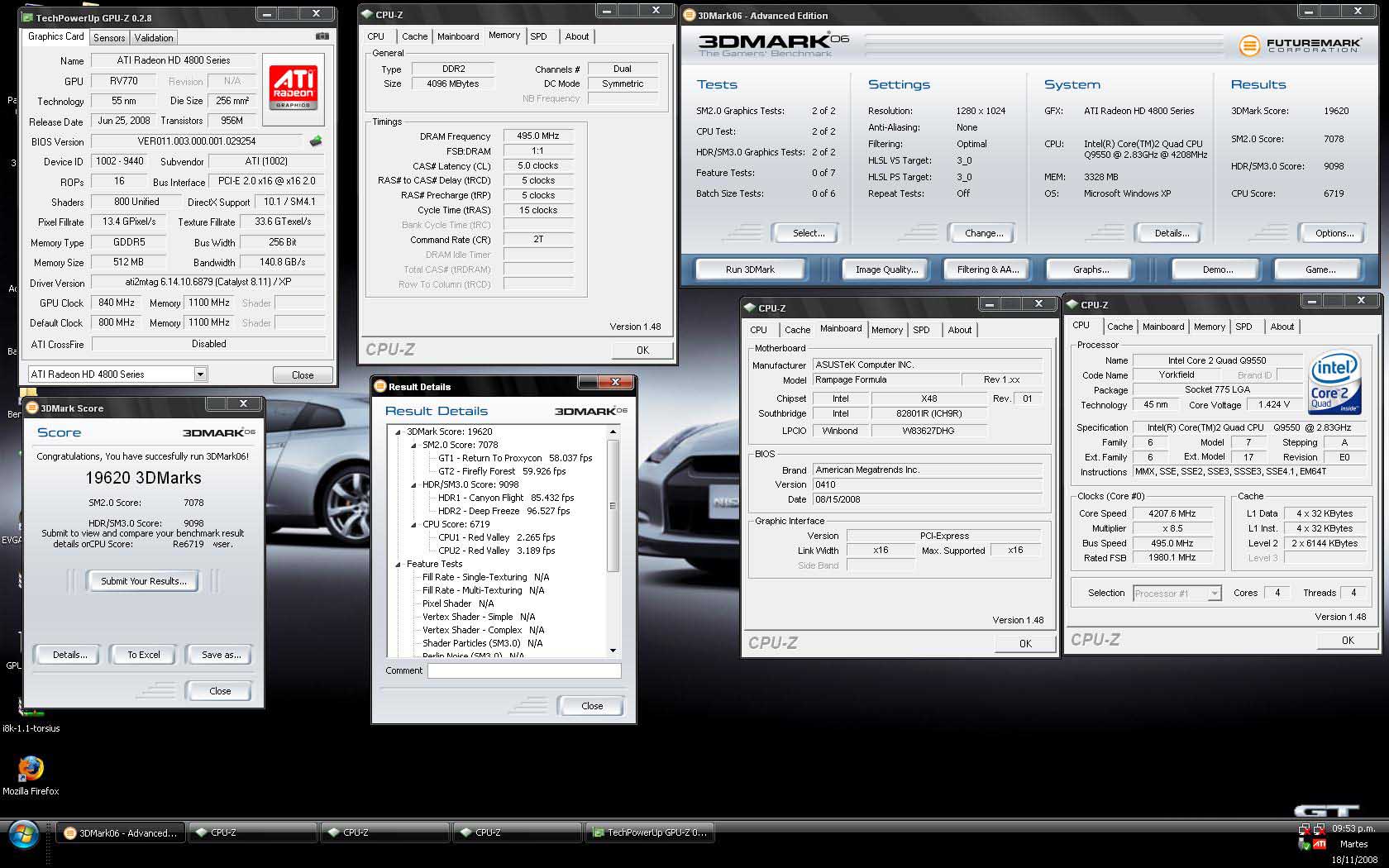The width and height of the screenshot is (1389, 868).
Task: Click the 495.0 MHz DRAM Frequency value
Action: click(x=538, y=136)
